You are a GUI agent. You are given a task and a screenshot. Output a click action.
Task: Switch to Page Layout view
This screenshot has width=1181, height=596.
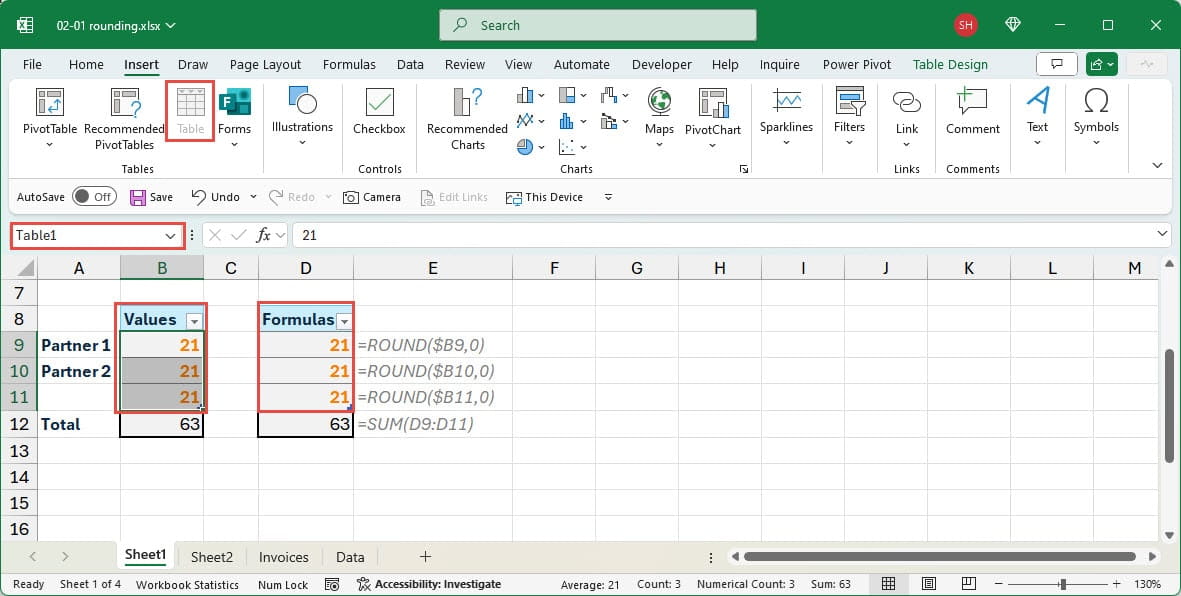click(x=928, y=584)
